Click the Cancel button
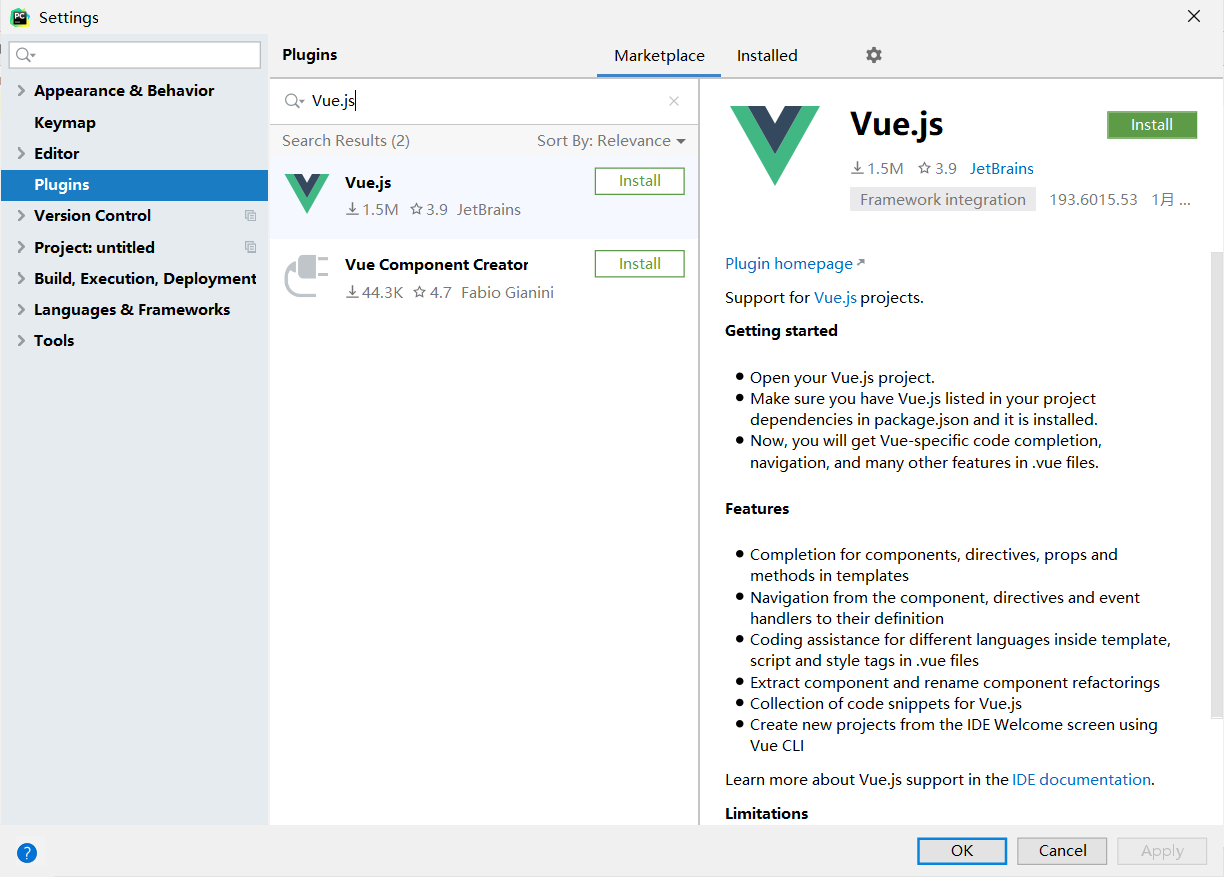 coord(1062,851)
